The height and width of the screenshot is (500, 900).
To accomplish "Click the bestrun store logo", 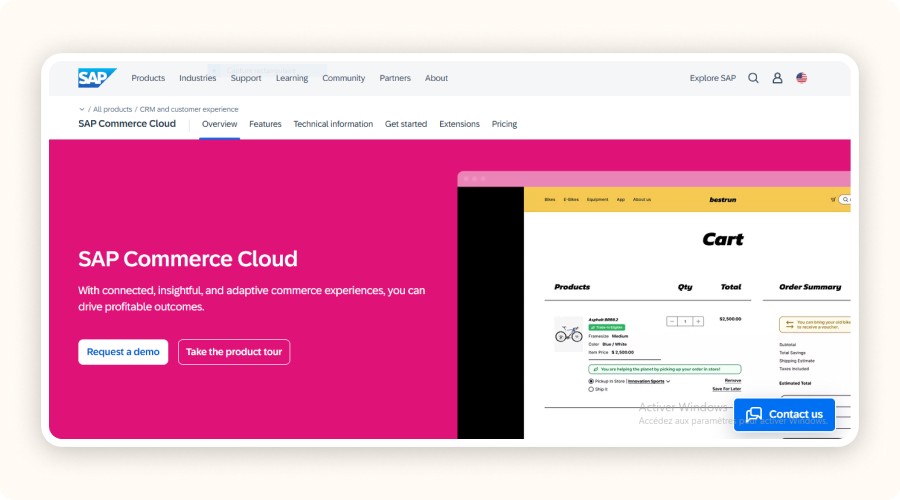I will click(x=723, y=200).
